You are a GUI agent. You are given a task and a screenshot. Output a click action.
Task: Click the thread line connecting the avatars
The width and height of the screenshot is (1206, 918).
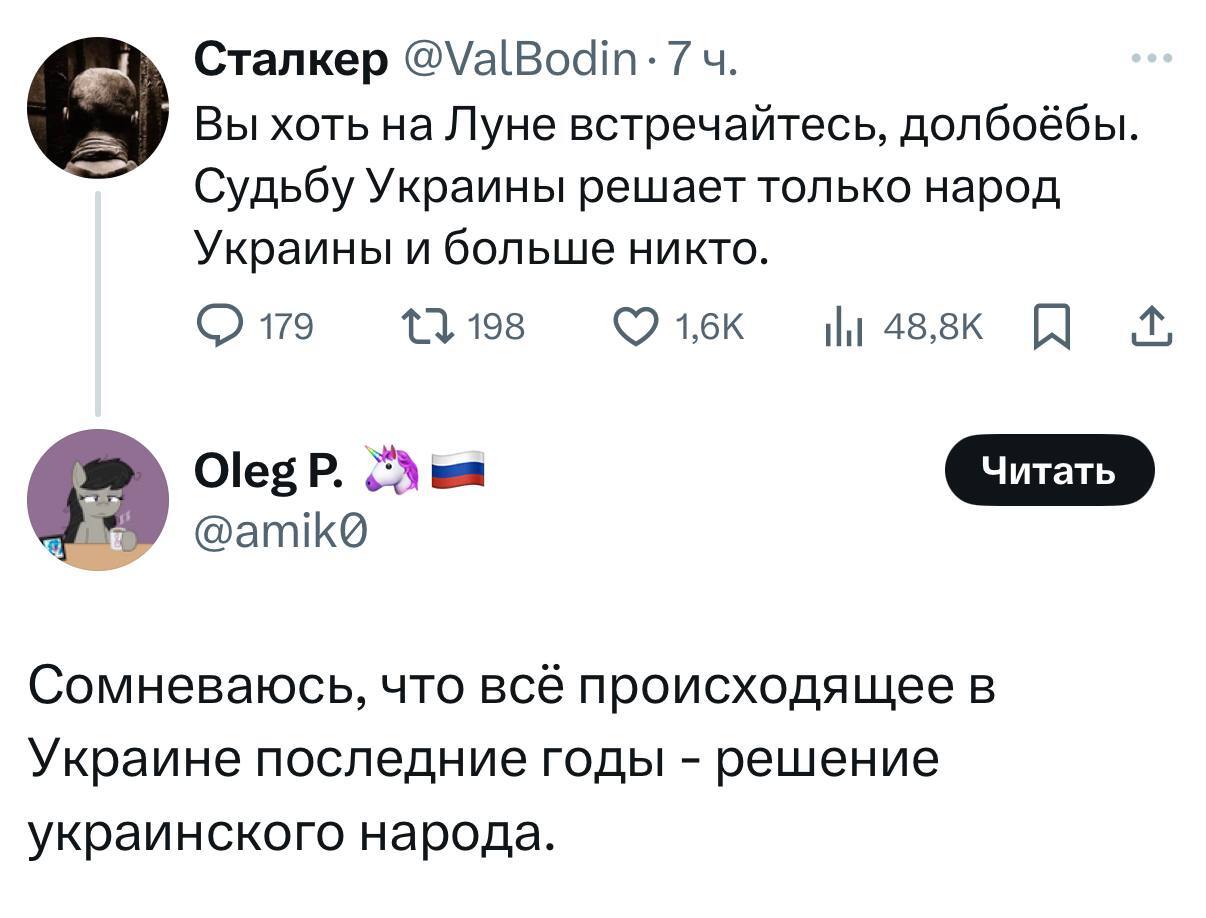point(97,302)
